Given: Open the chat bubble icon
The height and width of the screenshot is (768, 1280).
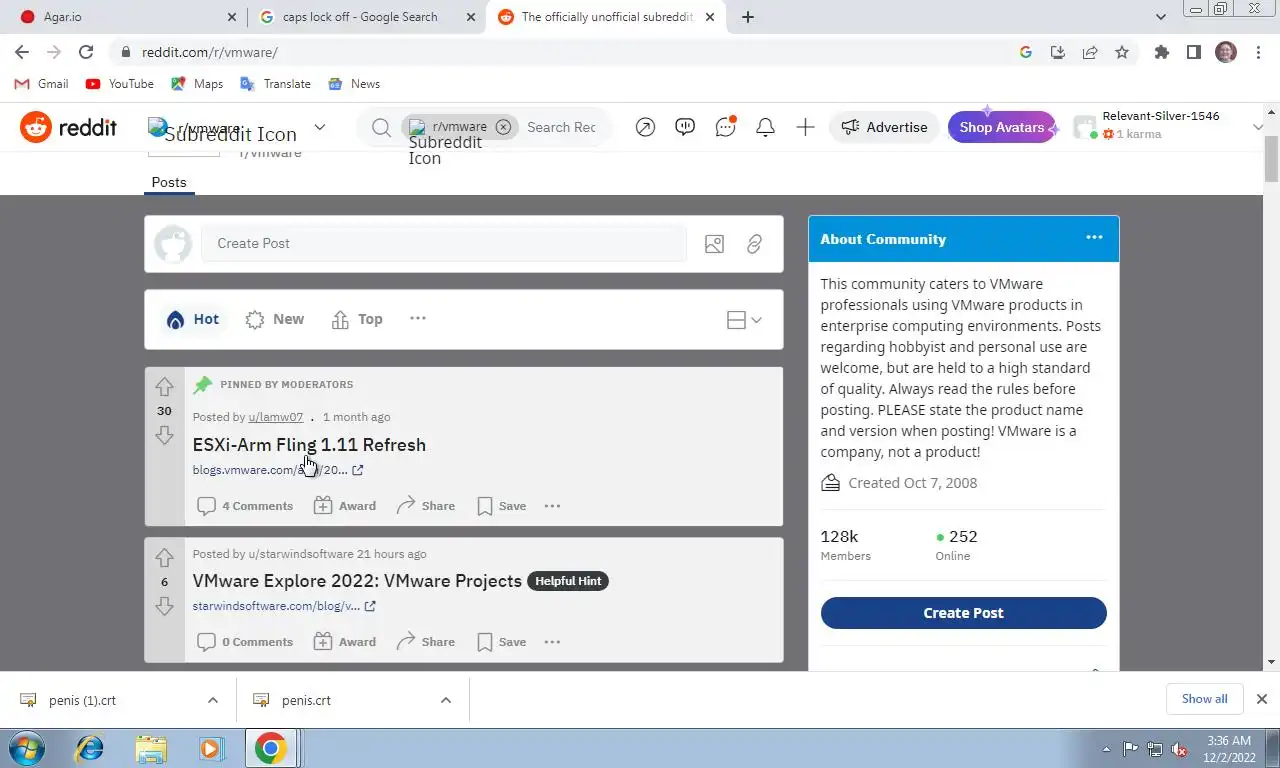Looking at the screenshot, I should pos(725,127).
